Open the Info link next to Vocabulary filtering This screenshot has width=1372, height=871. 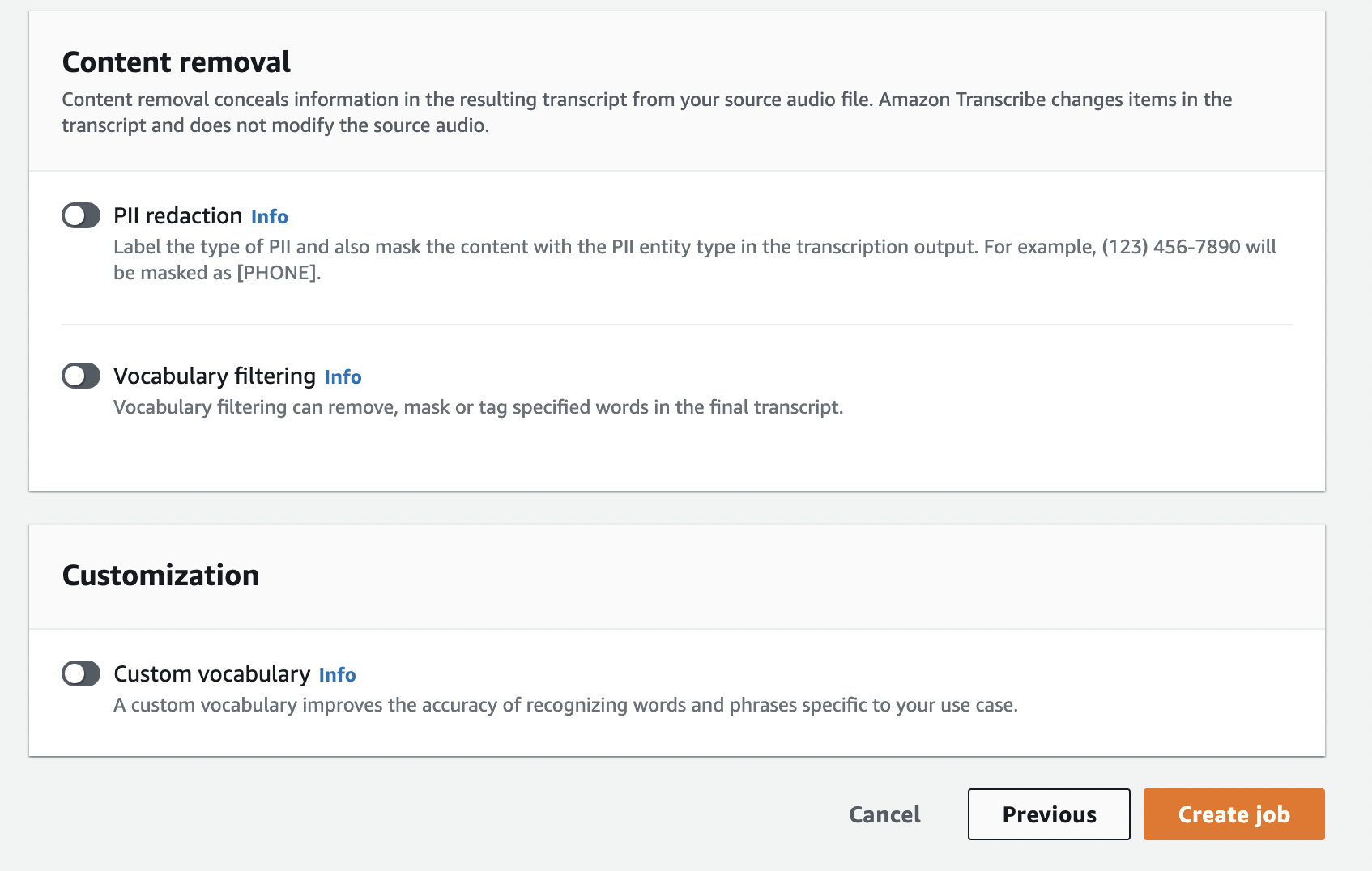tap(343, 377)
